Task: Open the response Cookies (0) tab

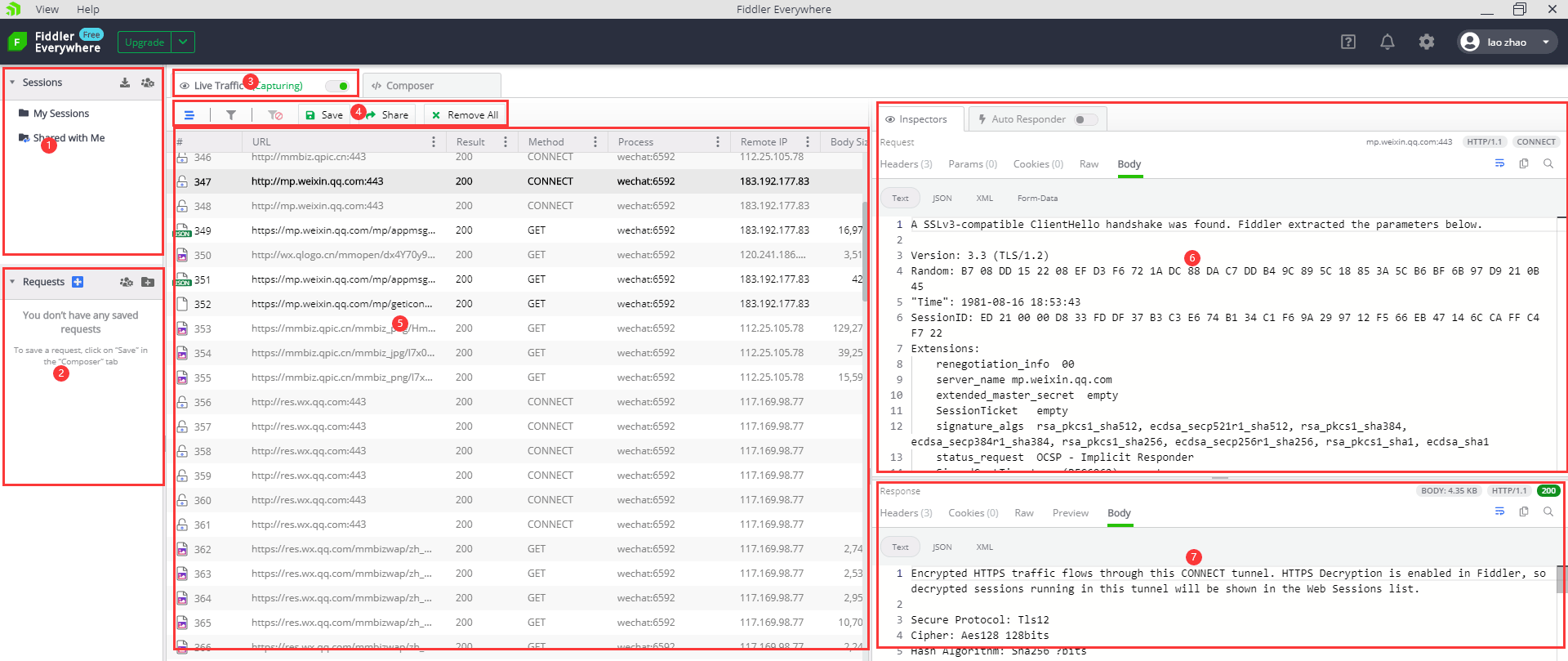Action: [x=973, y=513]
